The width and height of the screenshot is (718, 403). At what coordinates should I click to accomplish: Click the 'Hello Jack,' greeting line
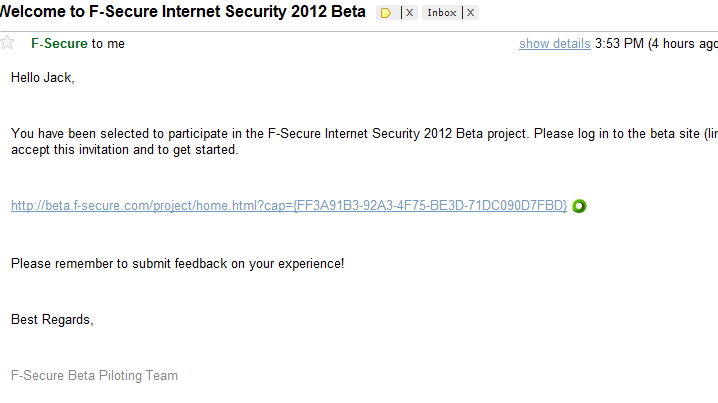pos(43,77)
